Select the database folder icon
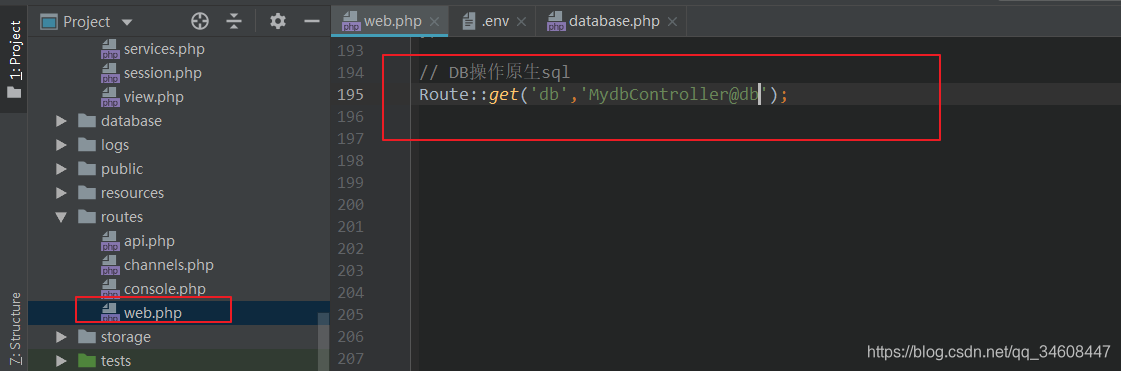The image size is (1121, 371). click(87, 121)
